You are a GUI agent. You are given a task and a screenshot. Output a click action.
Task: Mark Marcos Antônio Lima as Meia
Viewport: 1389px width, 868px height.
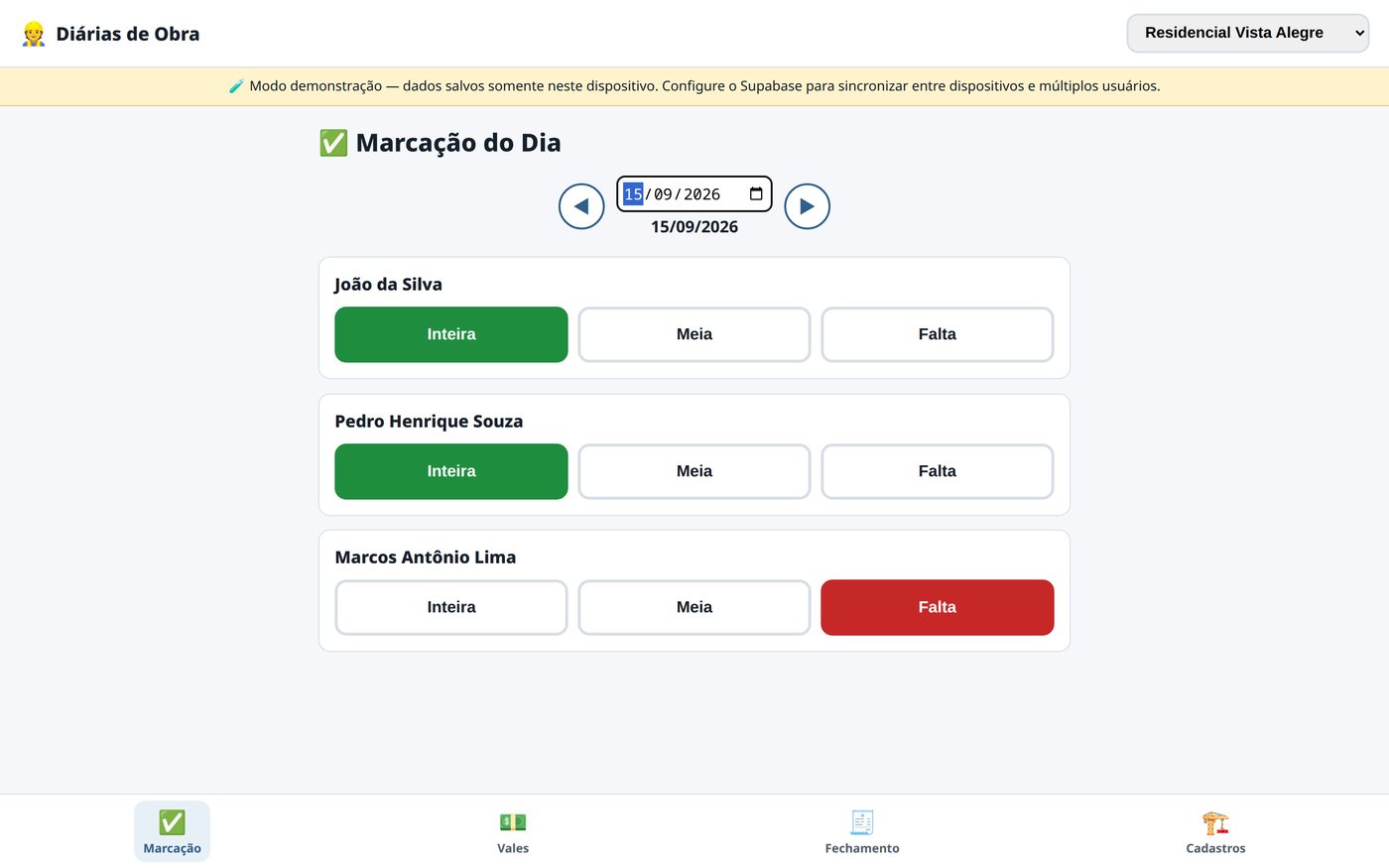(694, 607)
